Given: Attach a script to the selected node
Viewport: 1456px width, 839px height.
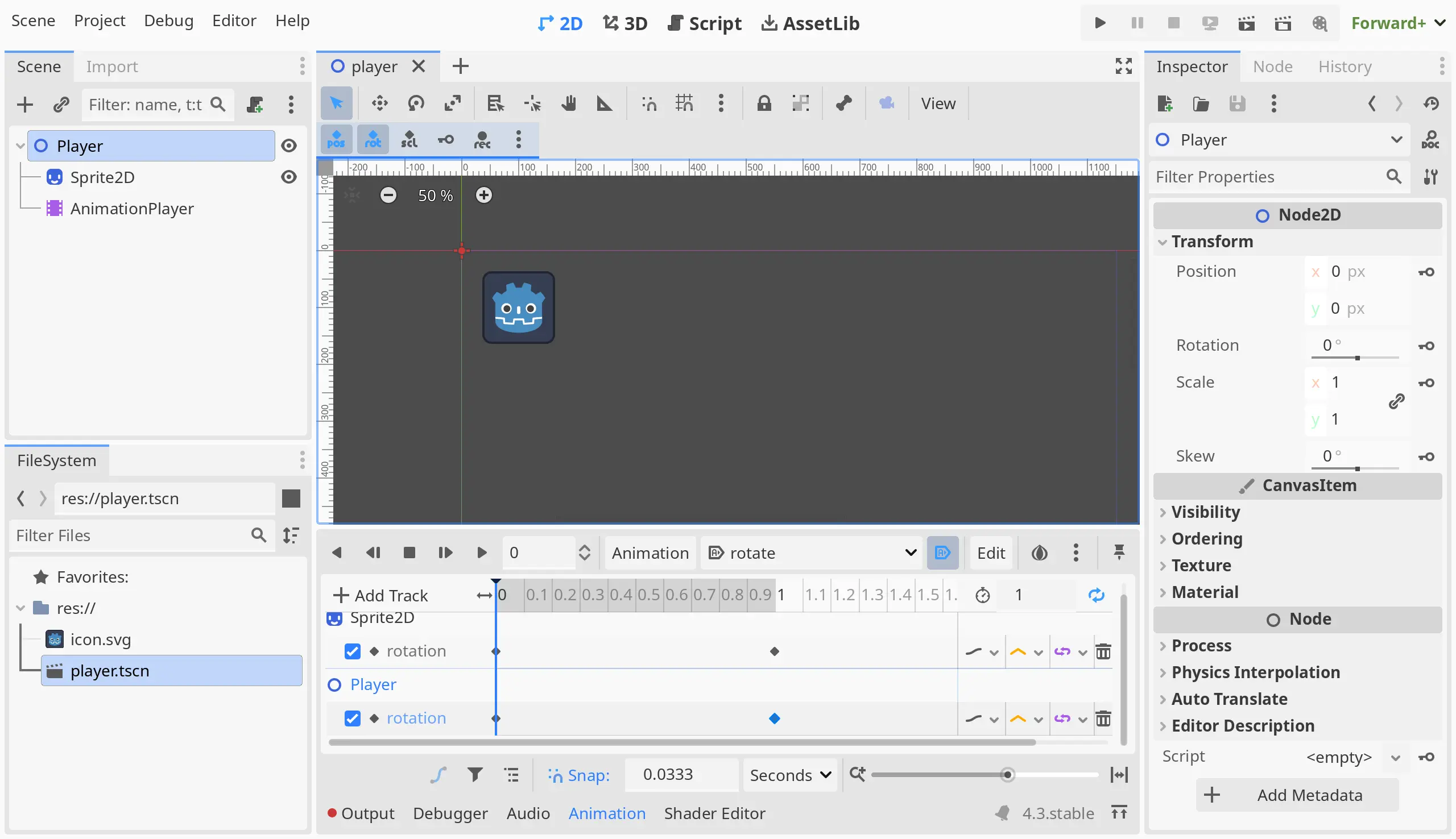Looking at the screenshot, I should click(x=255, y=104).
